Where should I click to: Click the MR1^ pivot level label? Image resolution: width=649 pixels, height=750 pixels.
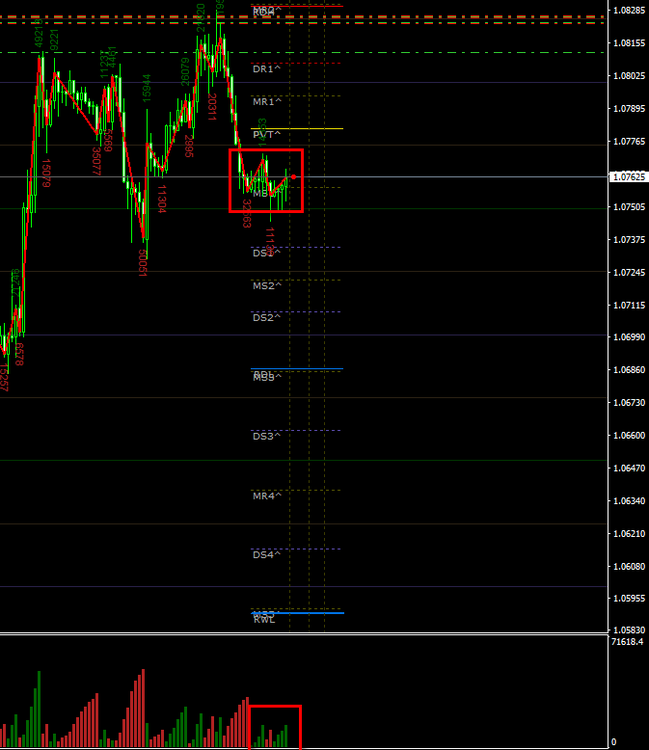tap(267, 102)
